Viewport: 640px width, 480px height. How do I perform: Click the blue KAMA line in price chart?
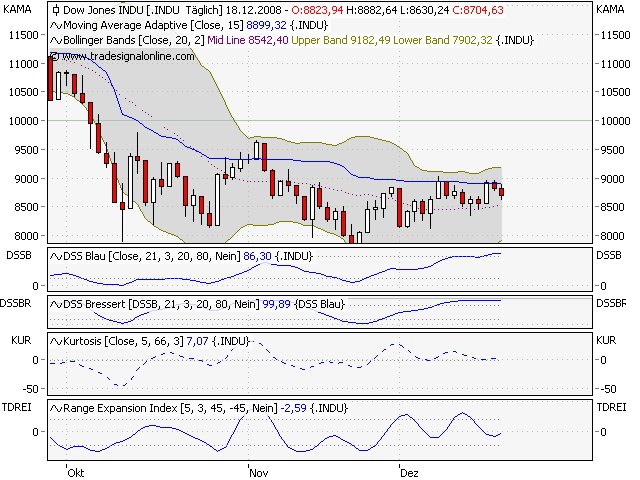286,159
